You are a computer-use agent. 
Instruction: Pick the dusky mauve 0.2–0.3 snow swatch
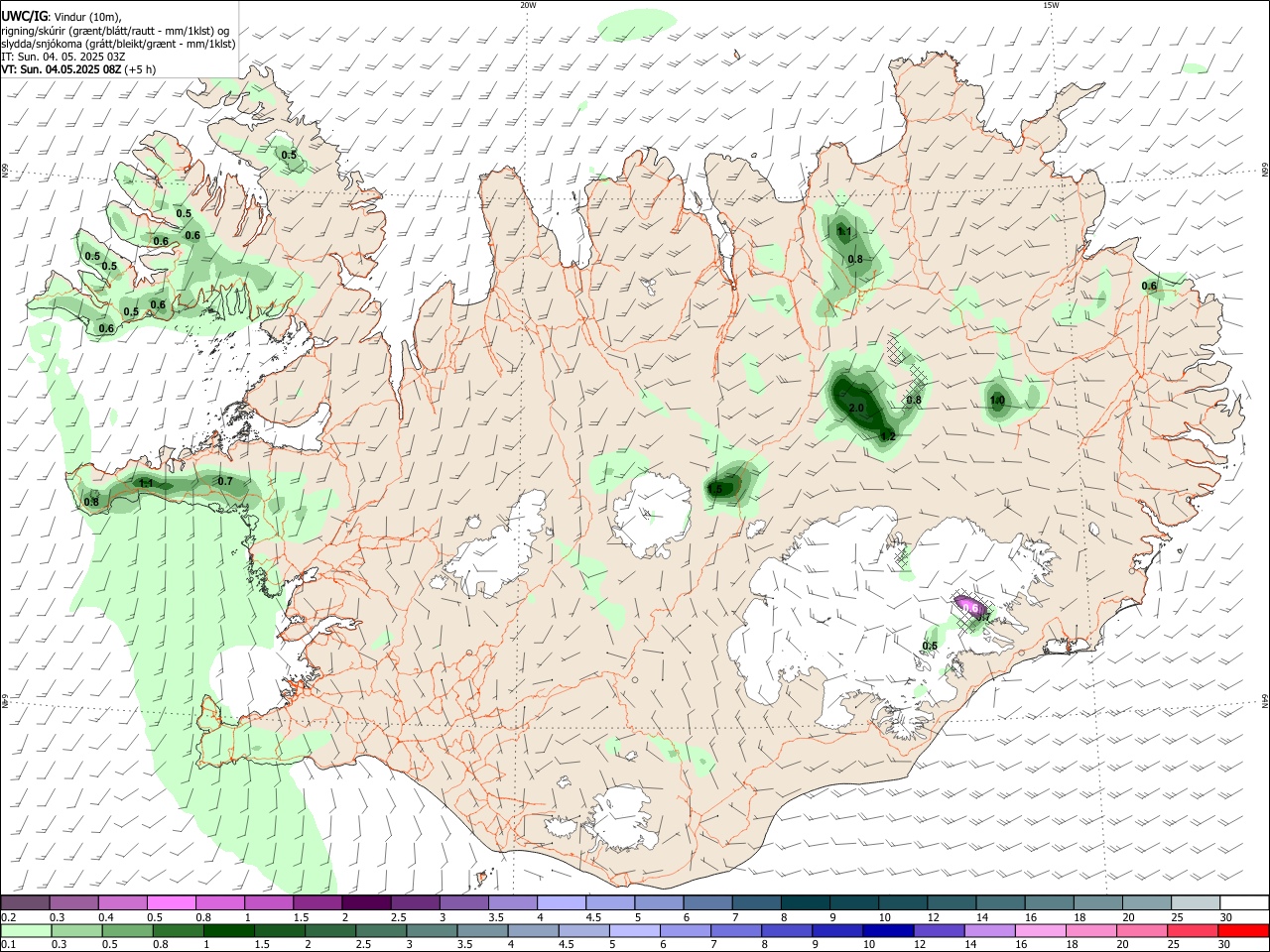[24, 903]
